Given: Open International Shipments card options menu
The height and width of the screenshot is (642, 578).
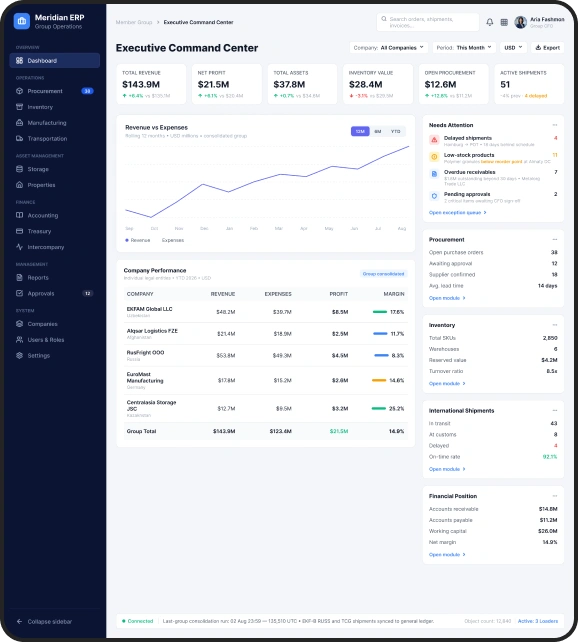Looking at the screenshot, I should tap(555, 410).
